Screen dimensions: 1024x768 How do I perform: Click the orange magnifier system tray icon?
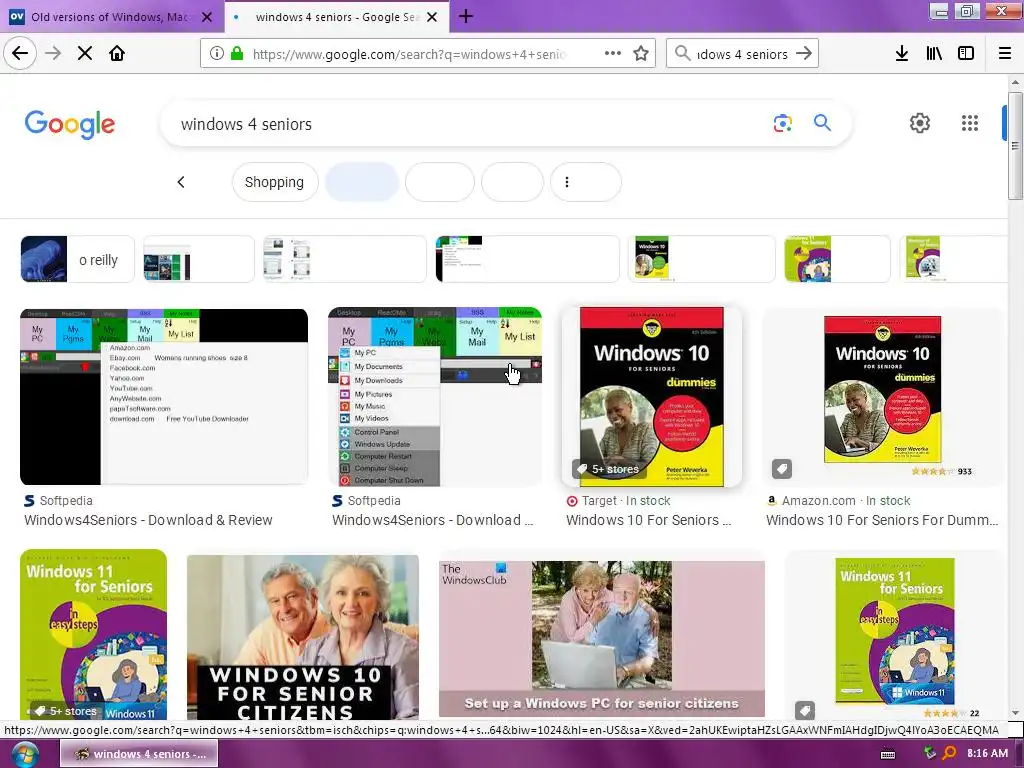click(x=950, y=753)
